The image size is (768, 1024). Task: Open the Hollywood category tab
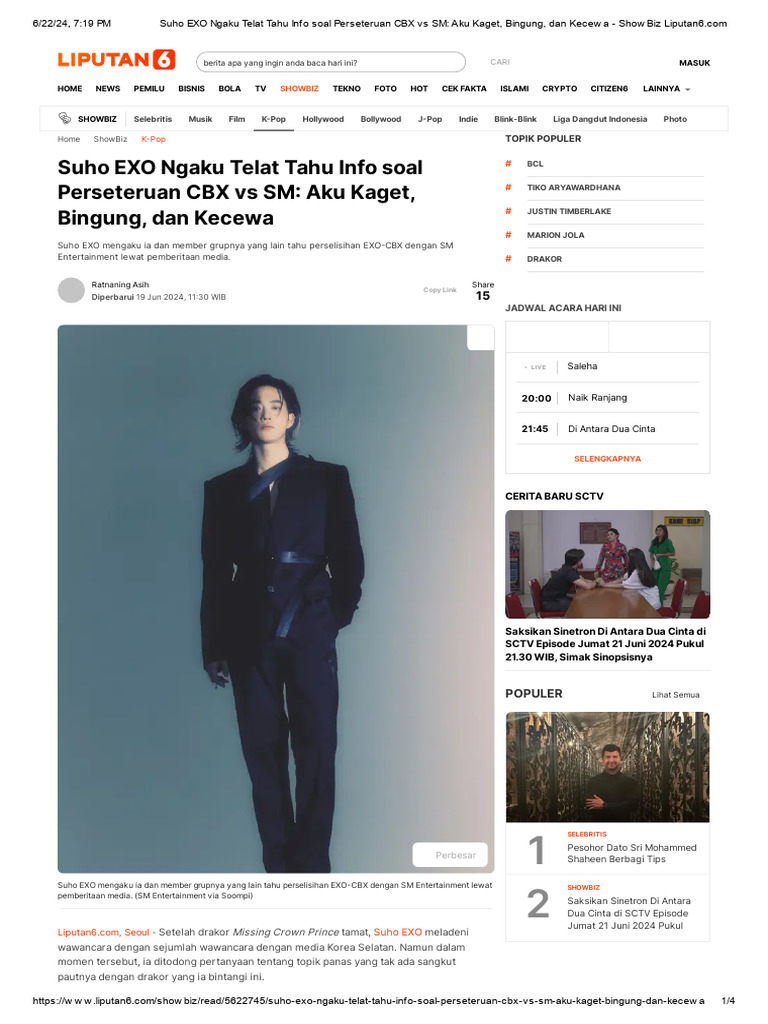pos(323,119)
